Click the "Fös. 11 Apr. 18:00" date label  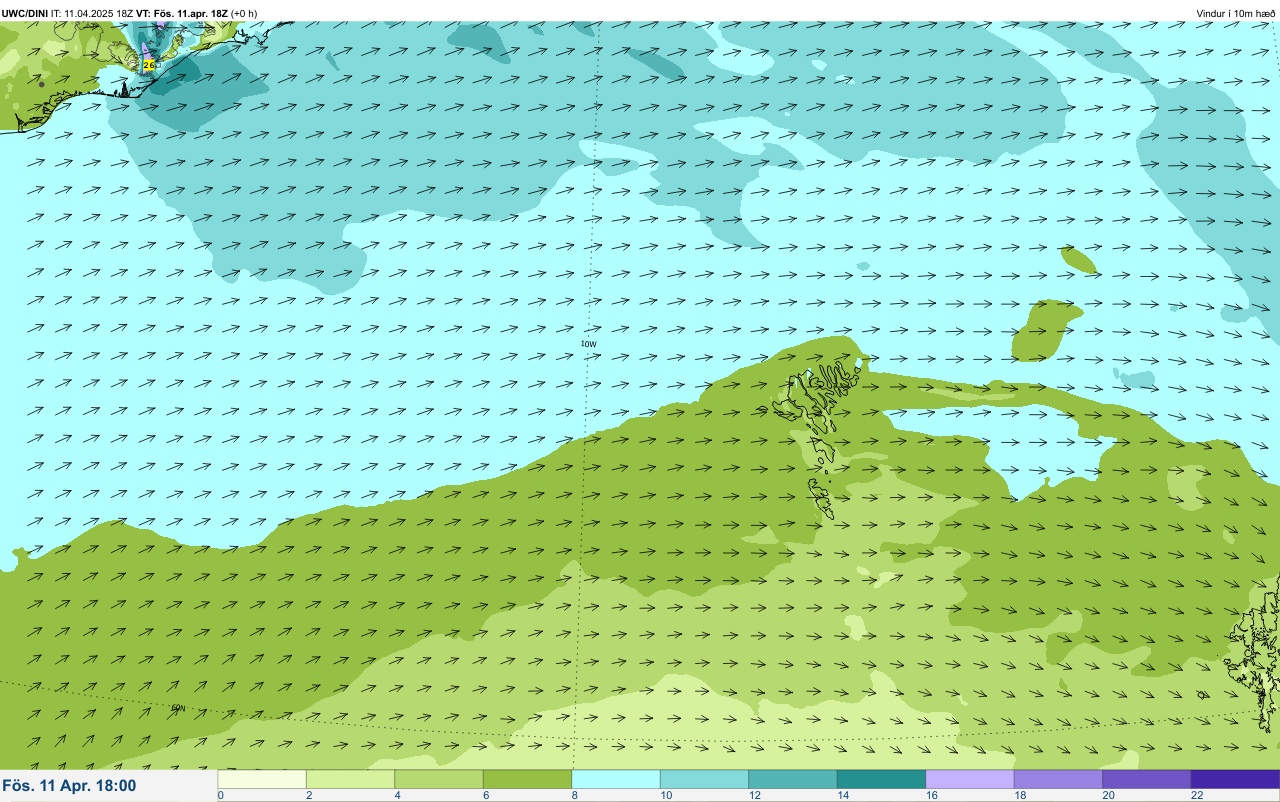tap(69, 786)
